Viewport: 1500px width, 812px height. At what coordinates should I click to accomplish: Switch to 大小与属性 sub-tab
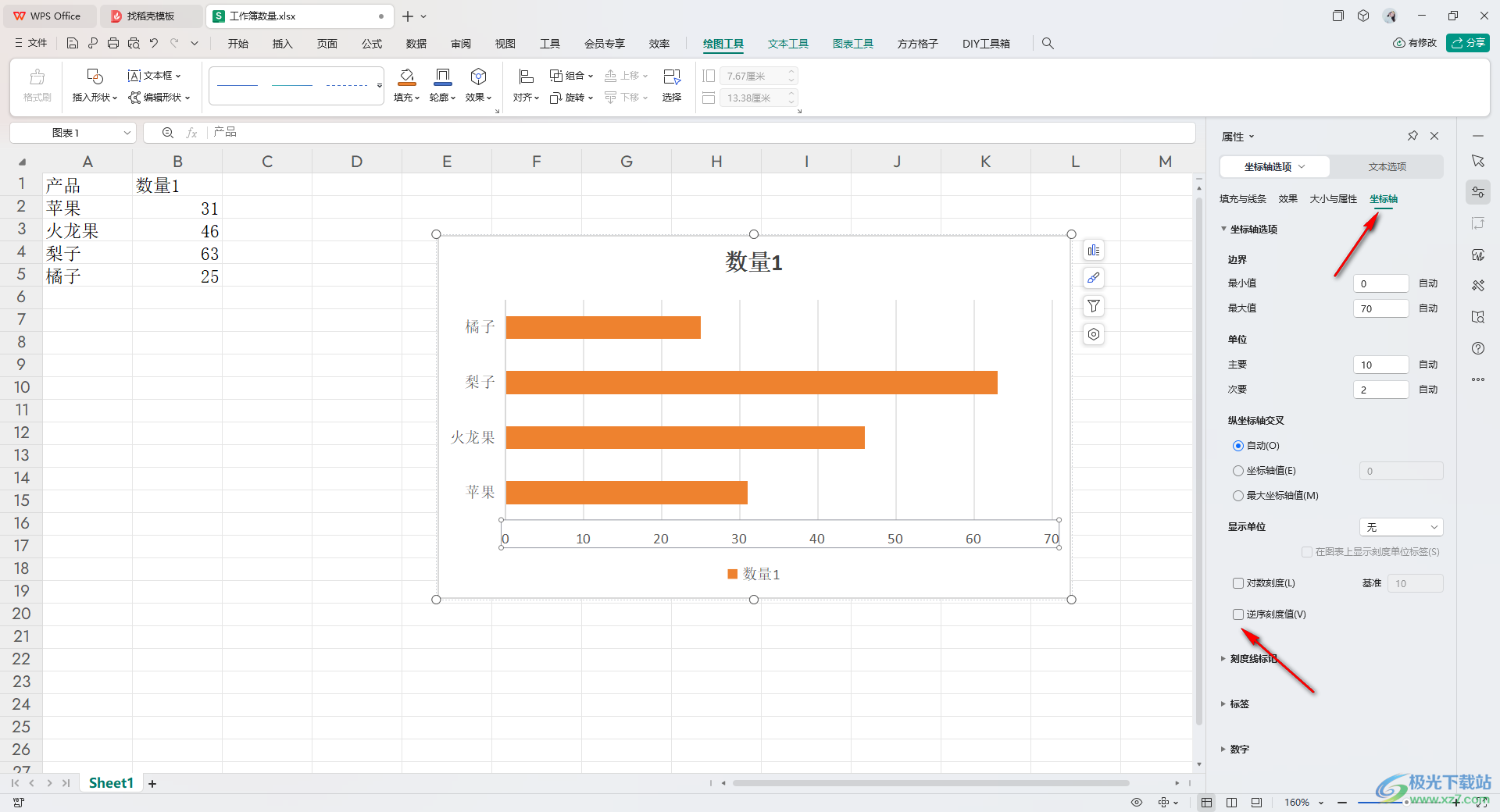(x=1334, y=199)
